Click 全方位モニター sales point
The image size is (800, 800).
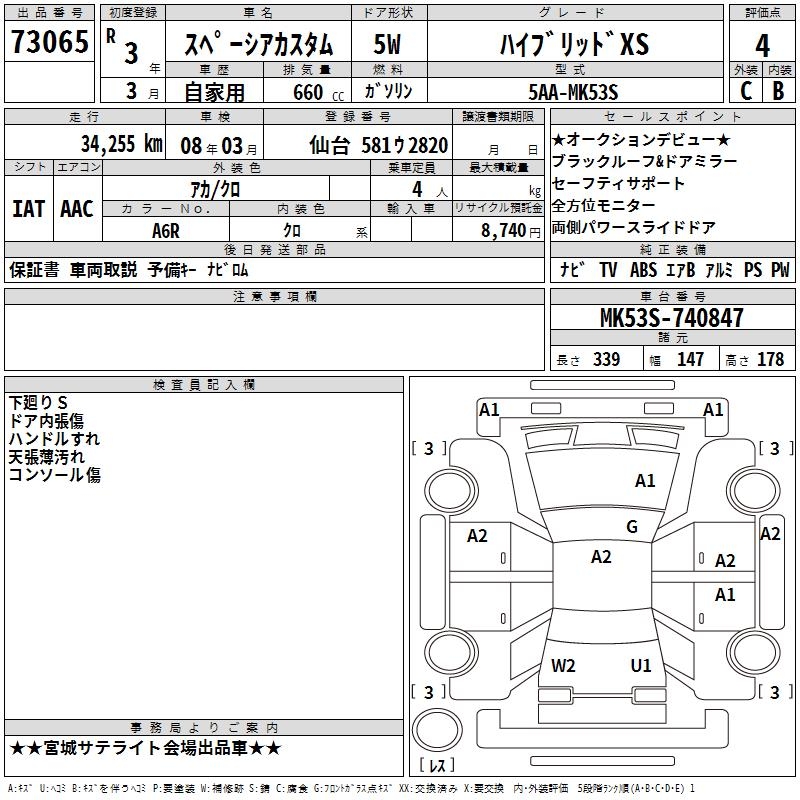[x=604, y=205]
